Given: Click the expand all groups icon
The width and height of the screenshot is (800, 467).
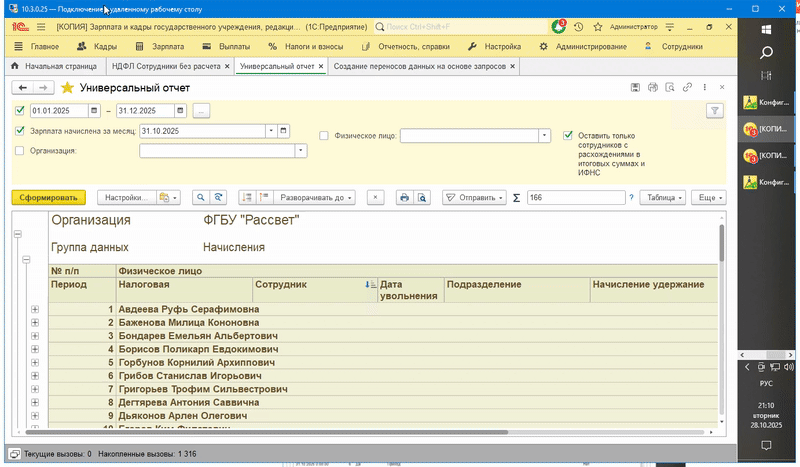Looking at the screenshot, I should click(x=264, y=198).
